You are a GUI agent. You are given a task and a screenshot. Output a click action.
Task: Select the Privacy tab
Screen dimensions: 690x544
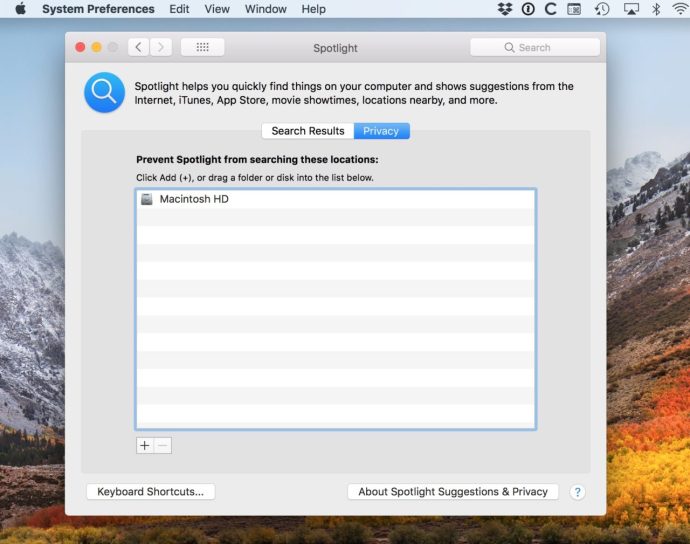pyautogui.click(x=381, y=131)
